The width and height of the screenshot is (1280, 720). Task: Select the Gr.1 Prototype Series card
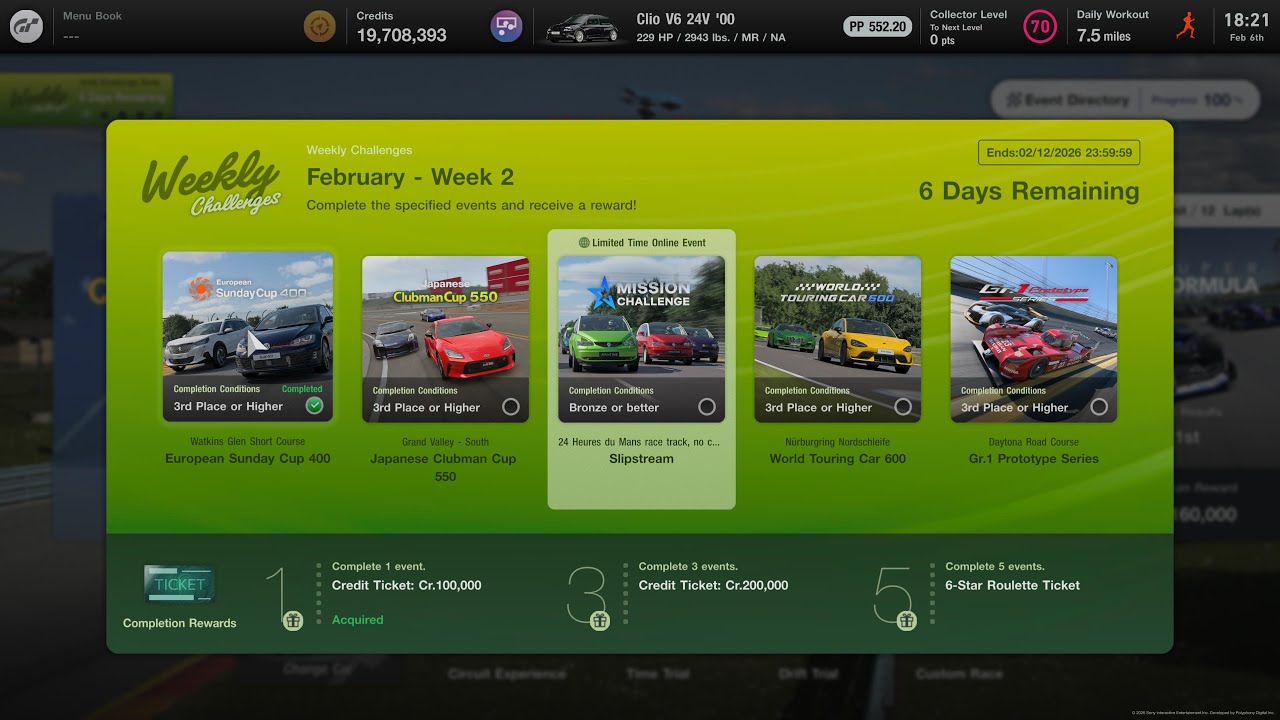coord(1033,339)
